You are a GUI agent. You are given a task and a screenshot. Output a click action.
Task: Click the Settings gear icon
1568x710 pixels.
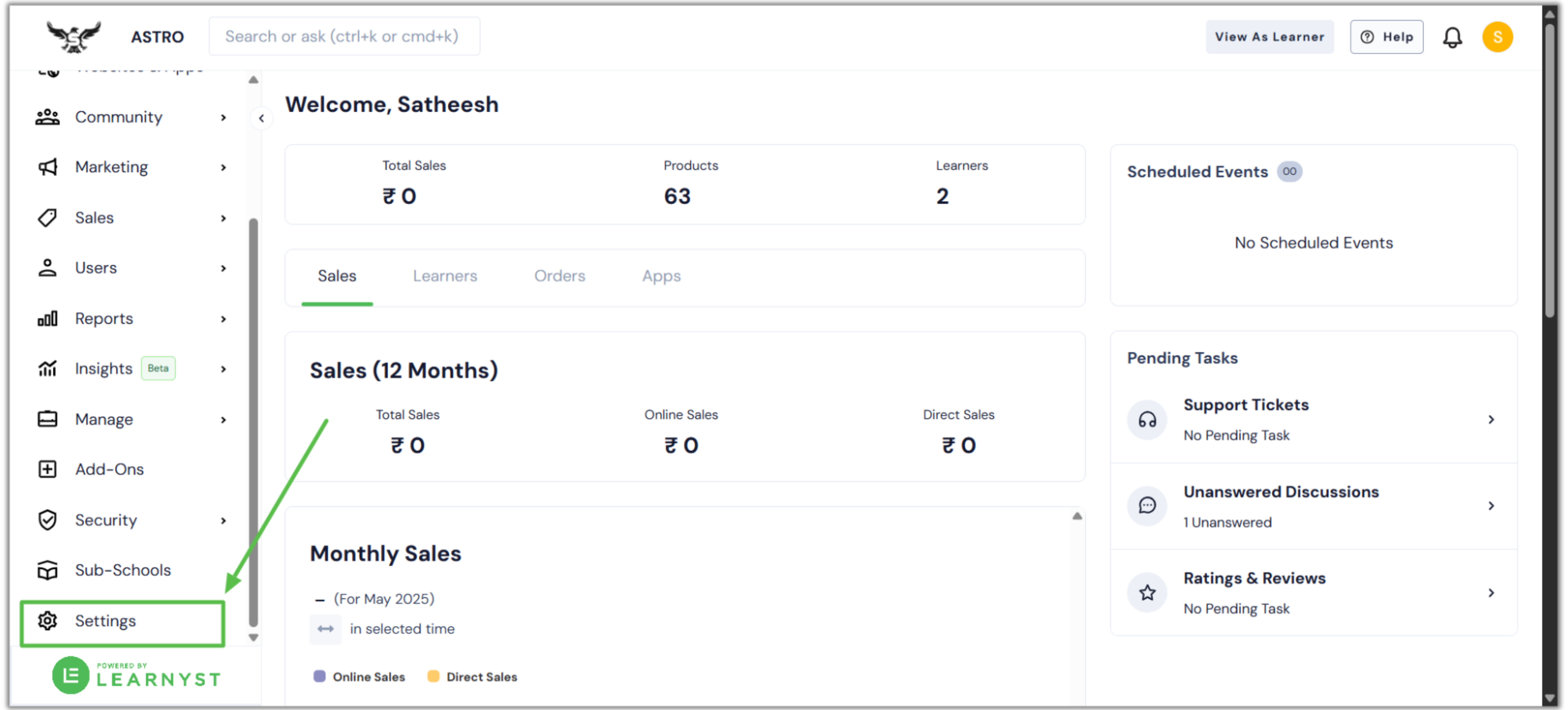pyautogui.click(x=48, y=621)
